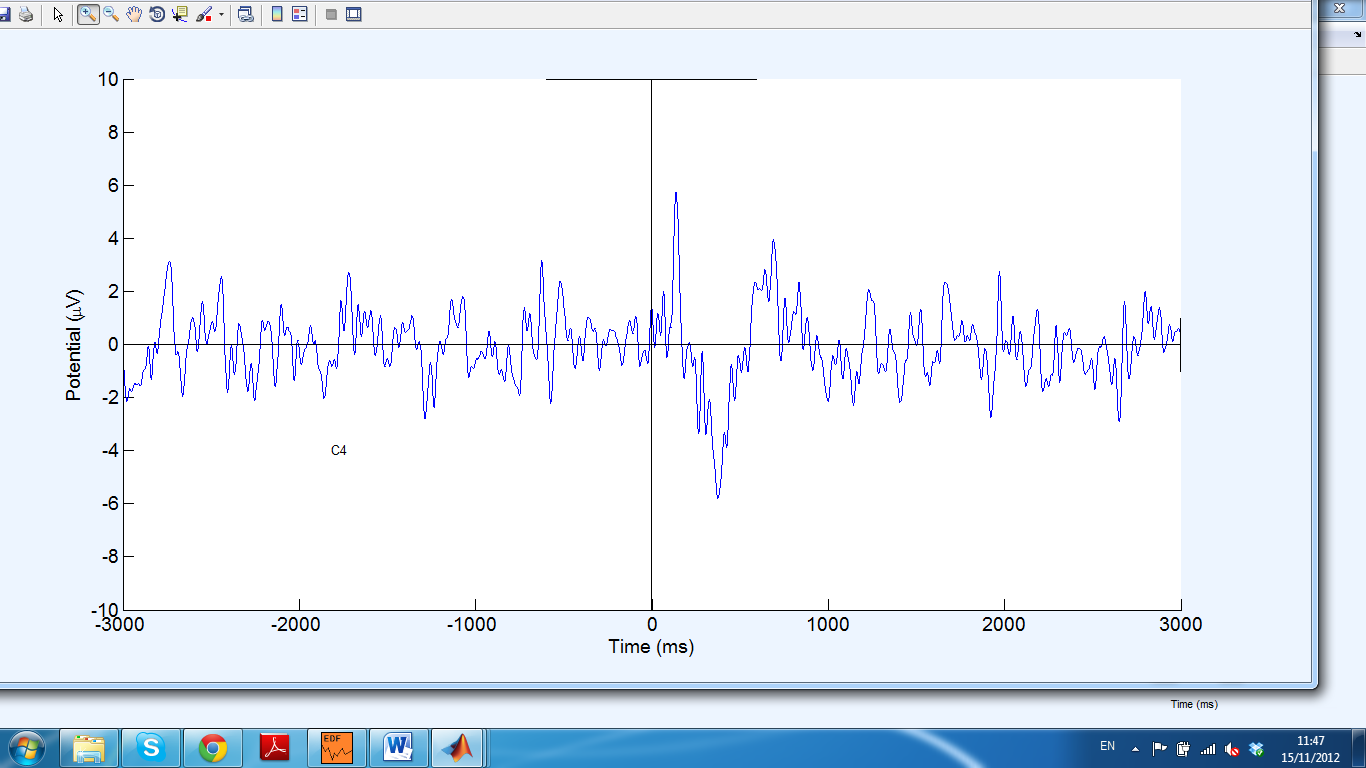Activate the Brush data tool
Image resolution: width=1366 pixels, height=768 pixels.
205,14
